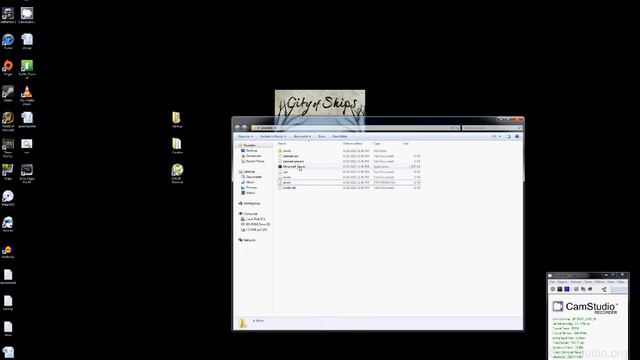Image resolution: width=640 pixels, height=360 pixels.
Task: Open the change view dropdown arrow in Explorer
Action: (x=500, y=136)
